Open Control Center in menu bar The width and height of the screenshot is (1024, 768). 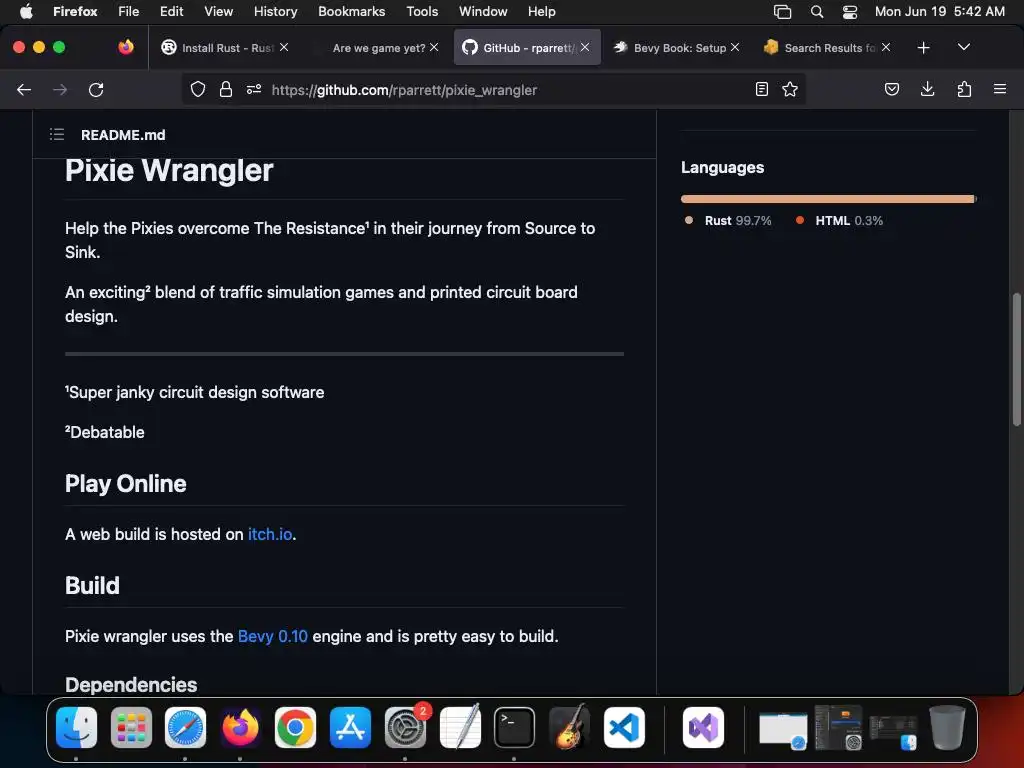[850, 12]
